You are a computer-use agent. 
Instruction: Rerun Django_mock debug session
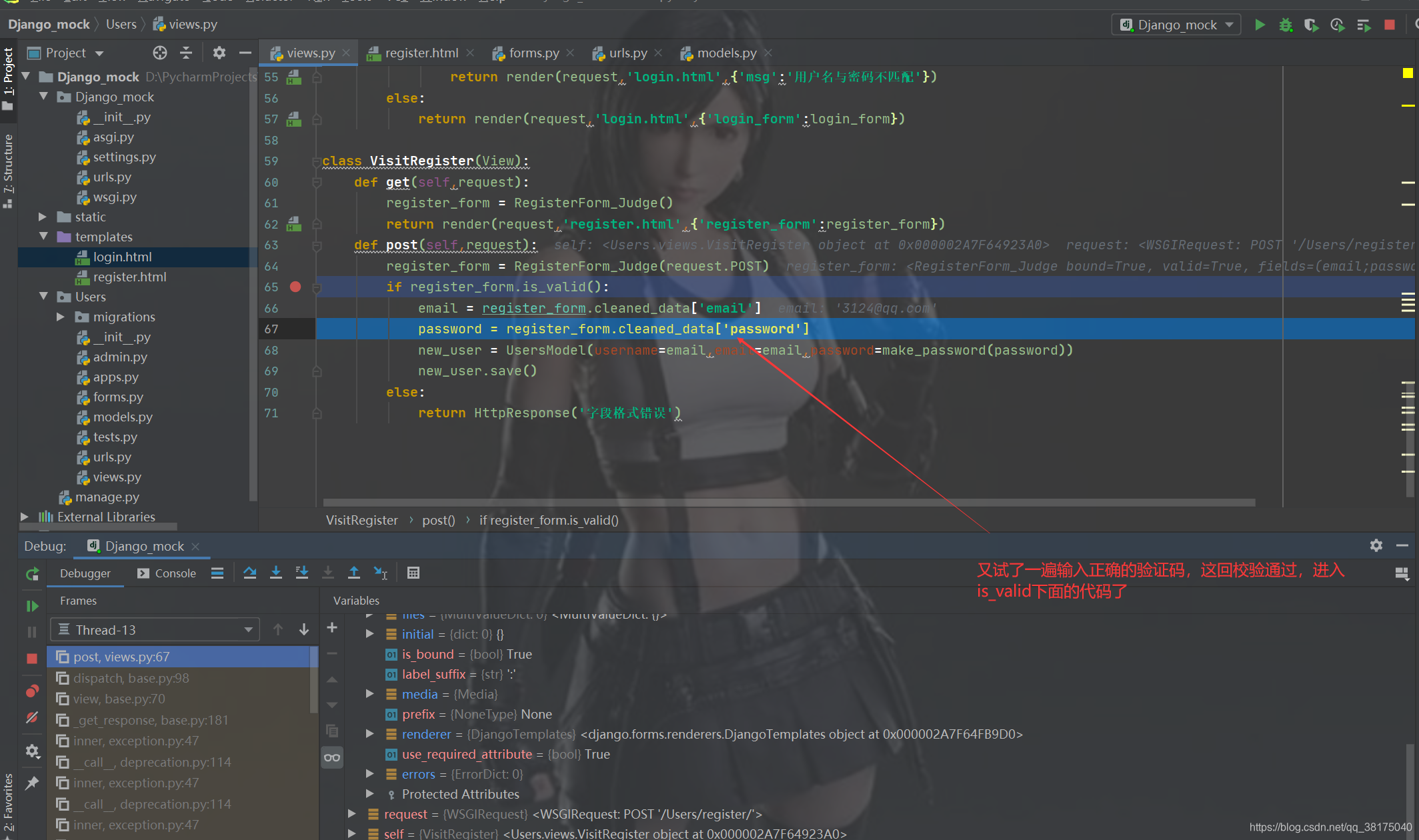[x=32, y=574]
